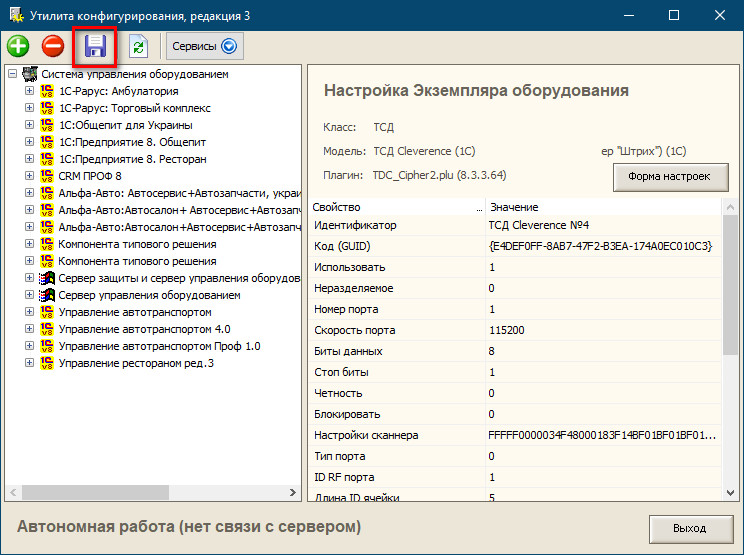
Task: Click the Плагин value TDC_Cipher2.plu
Action: click(x=439, y=175)
